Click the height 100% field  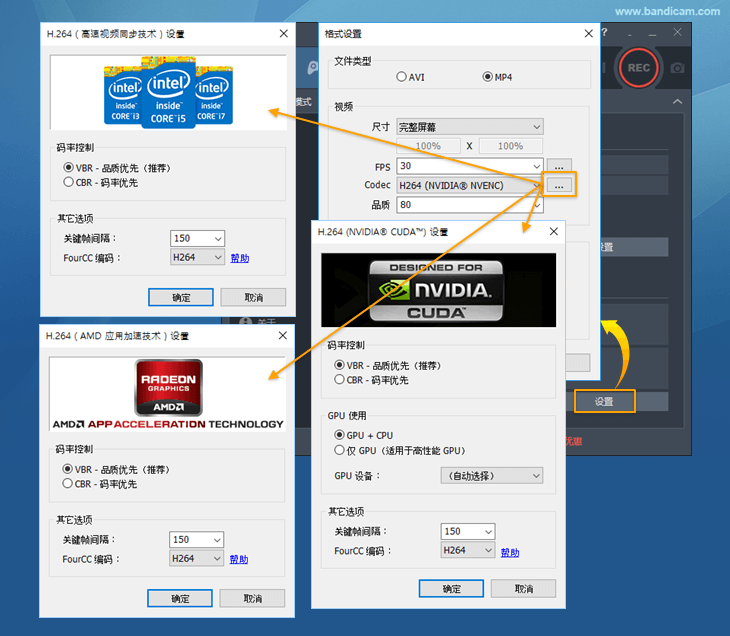pyautogui.click(x=511, y=146)
